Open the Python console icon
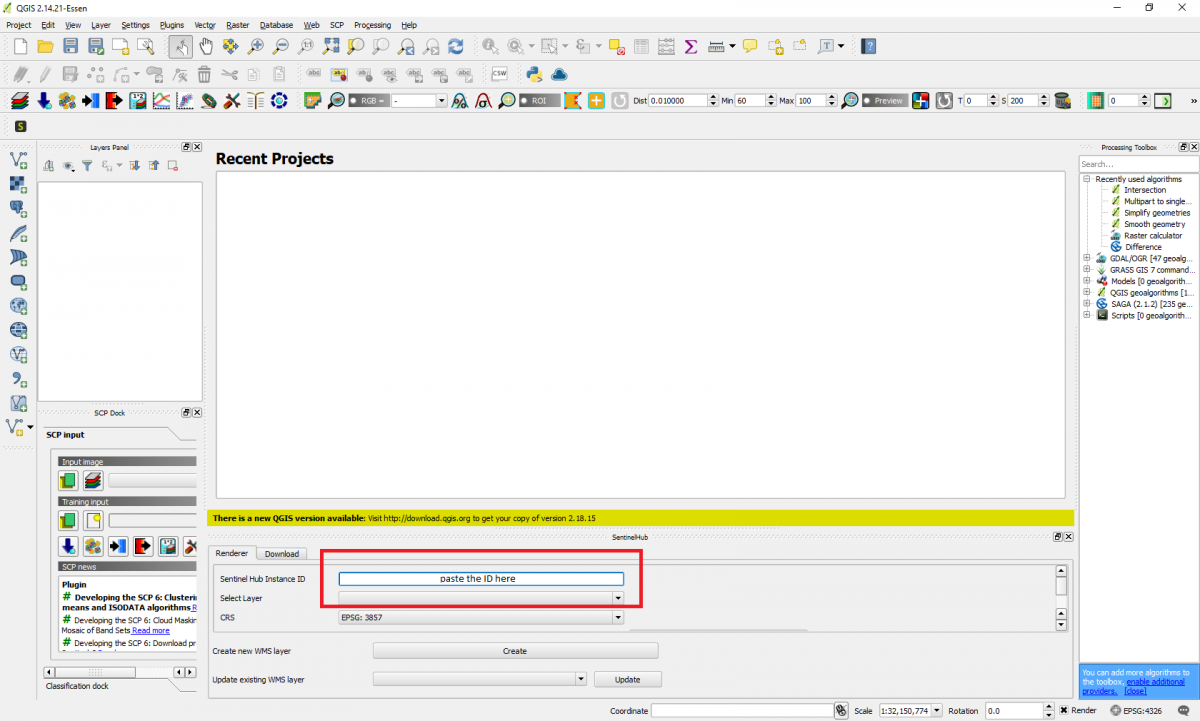1200x721 pixels. (x=534, y=74)
